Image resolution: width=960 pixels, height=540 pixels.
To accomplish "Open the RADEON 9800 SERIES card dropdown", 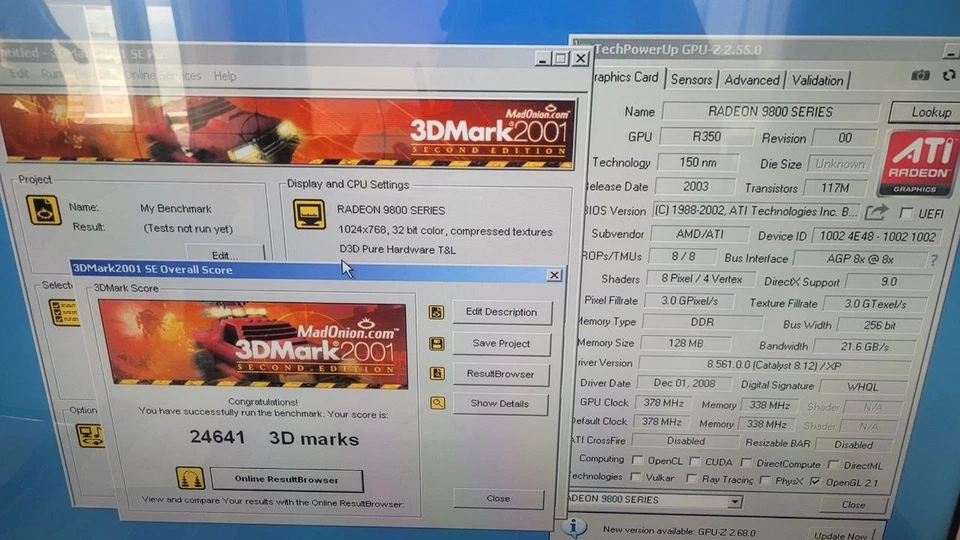I will [x=734, y=502].
